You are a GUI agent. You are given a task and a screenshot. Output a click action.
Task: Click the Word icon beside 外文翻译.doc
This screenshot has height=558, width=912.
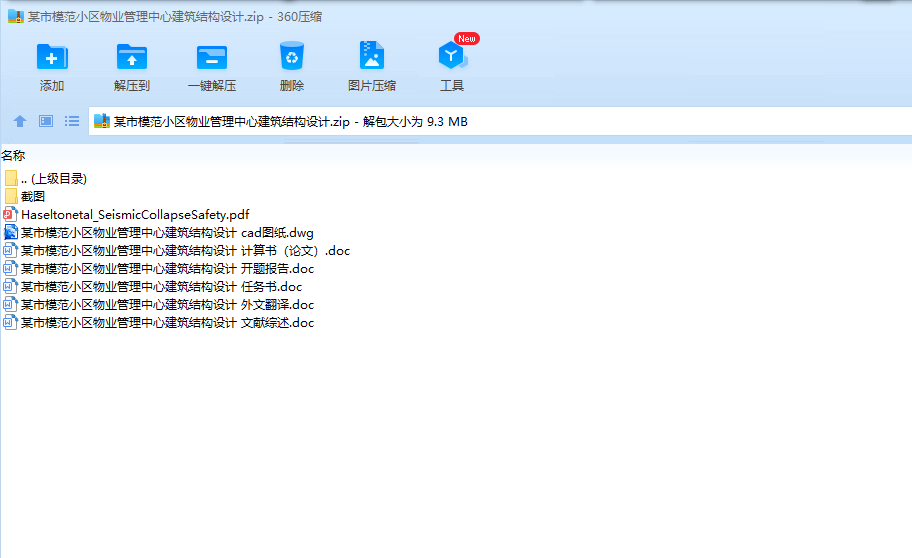[10, 305]
